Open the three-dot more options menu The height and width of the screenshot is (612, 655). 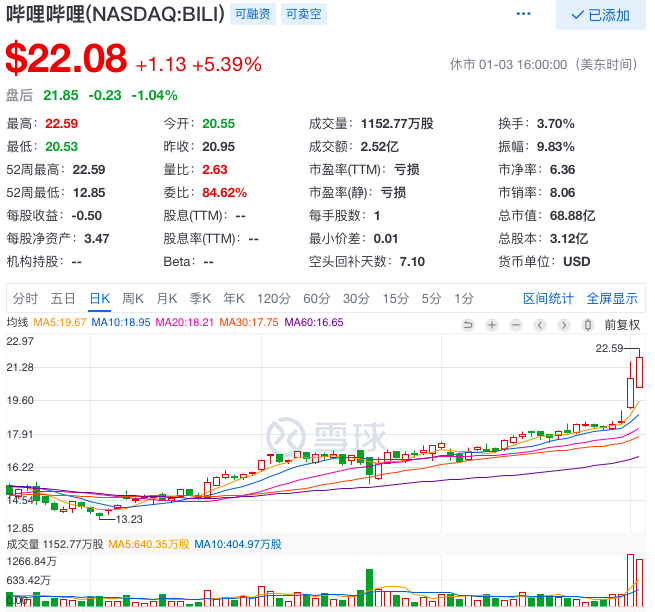(x=523, y=14)
